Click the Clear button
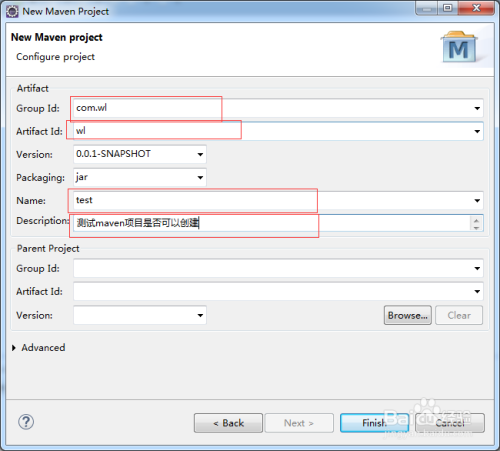Image resolution: width=500 pixels, height=451 pixels. (459, 315)
